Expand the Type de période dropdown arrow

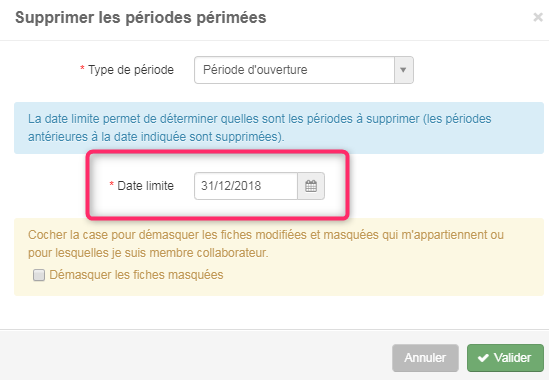pos(403,70)
